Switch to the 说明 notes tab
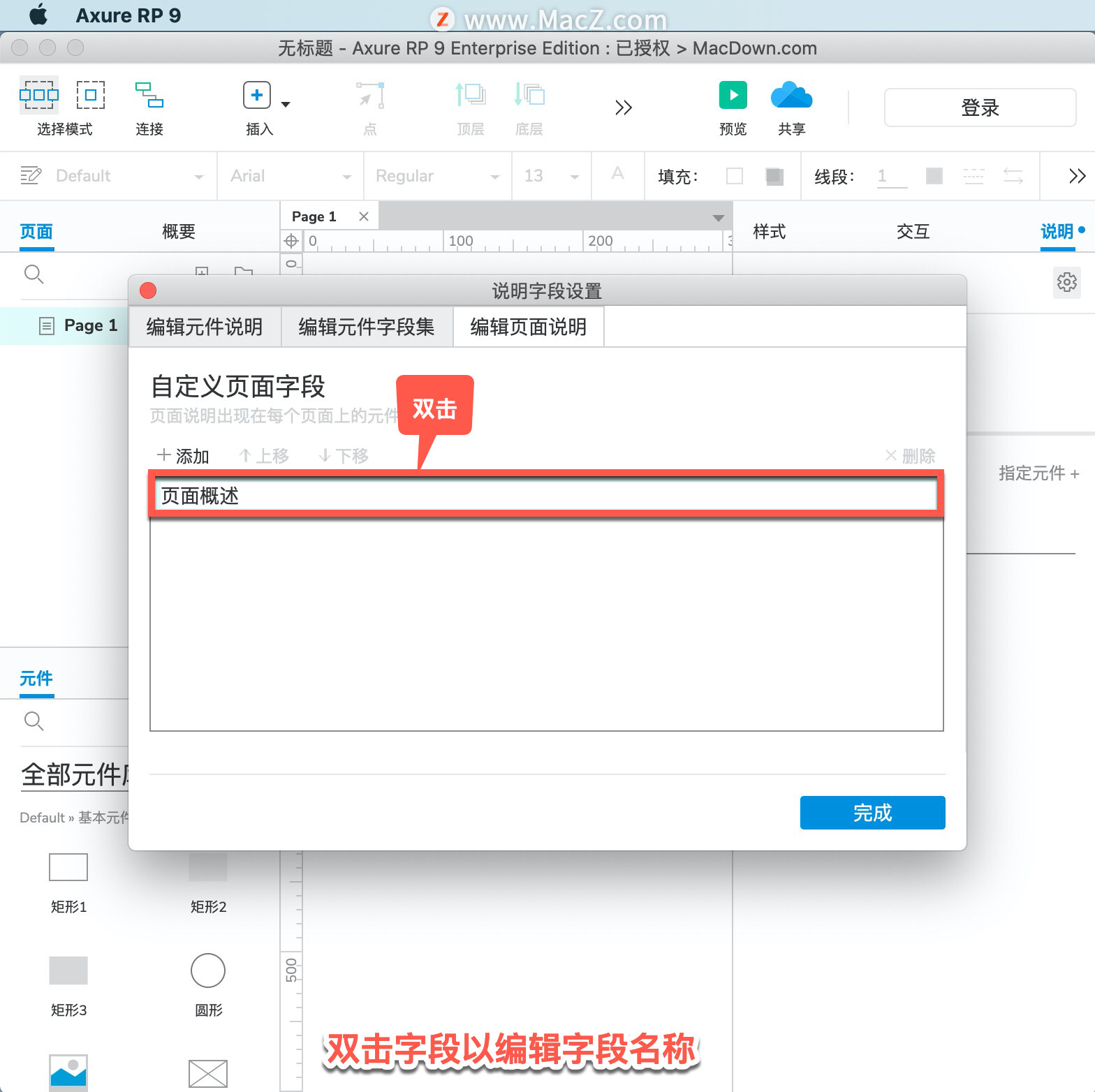Screen dimensions: 1095x1092 [1057, 232]
